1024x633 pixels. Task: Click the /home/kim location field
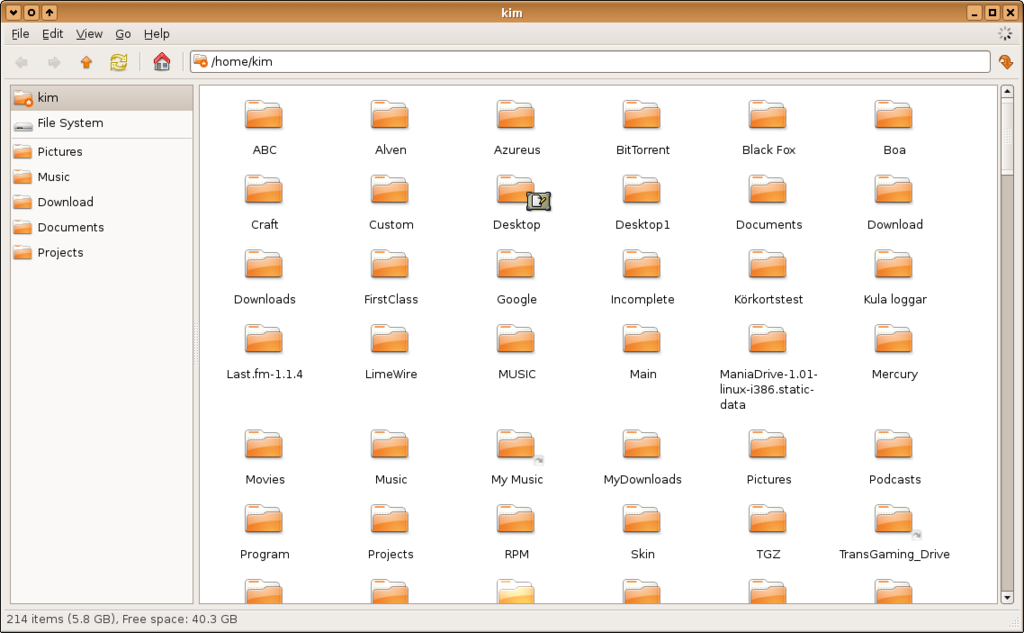[x=590, y=62]
